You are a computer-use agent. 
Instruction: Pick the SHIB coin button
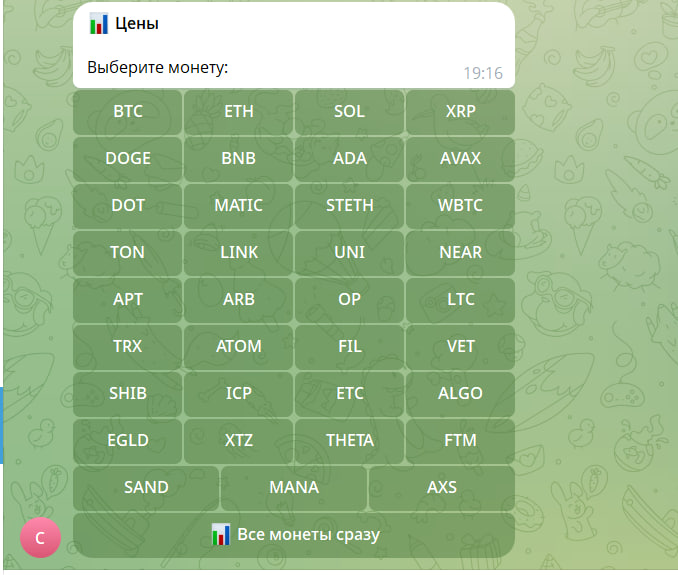tap(128, 394)
